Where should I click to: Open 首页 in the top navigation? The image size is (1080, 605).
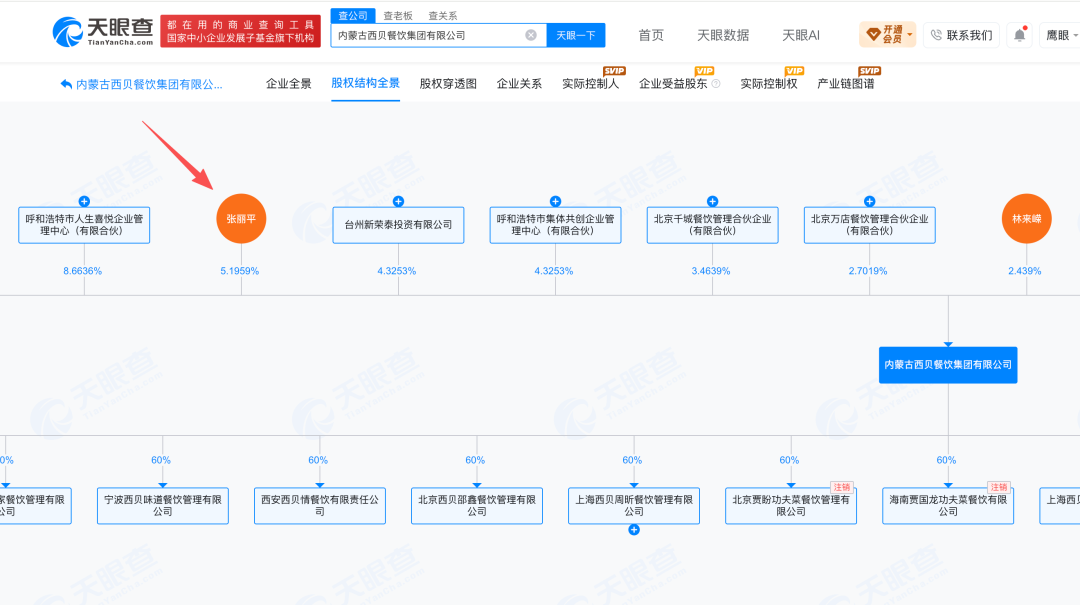pyautogui.click(x=651, y=35)
